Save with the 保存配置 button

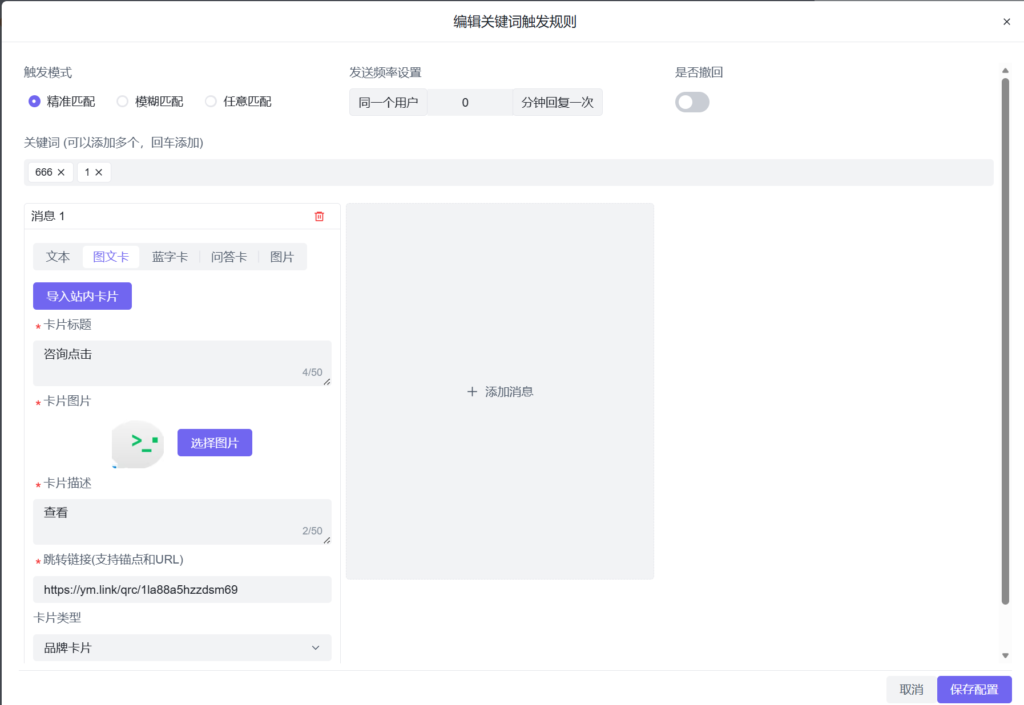click(x=974, y=690)
